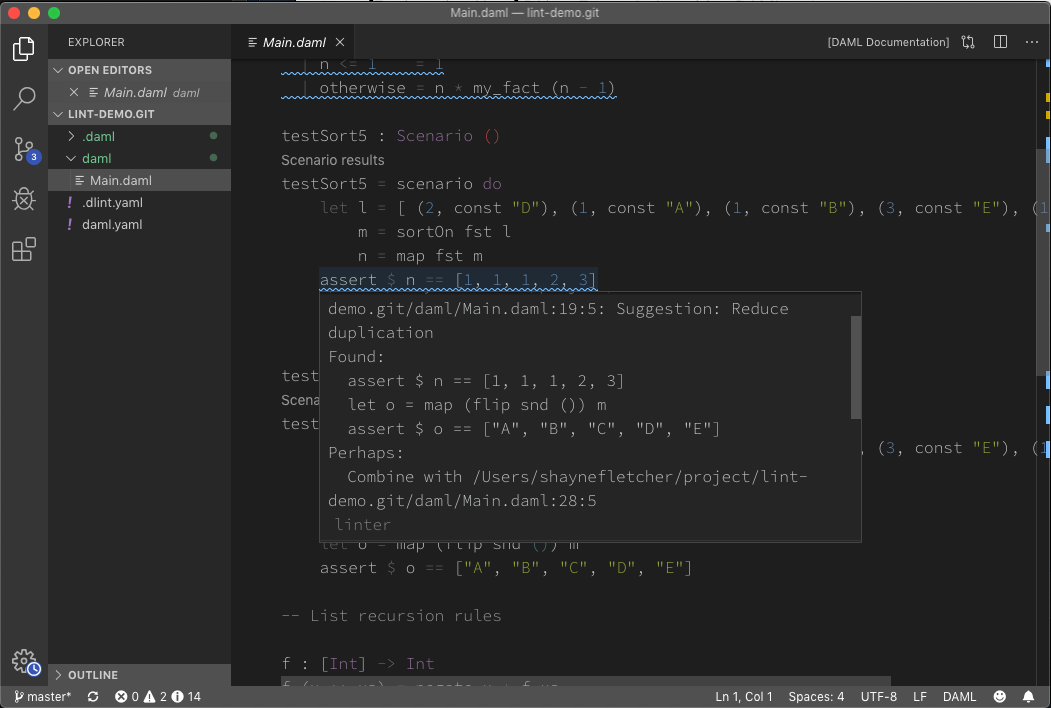Screen dimensions: 1051x708
Task: Click the 'f : [Int] -> Int' line
Action: click(x=358, y=664)
